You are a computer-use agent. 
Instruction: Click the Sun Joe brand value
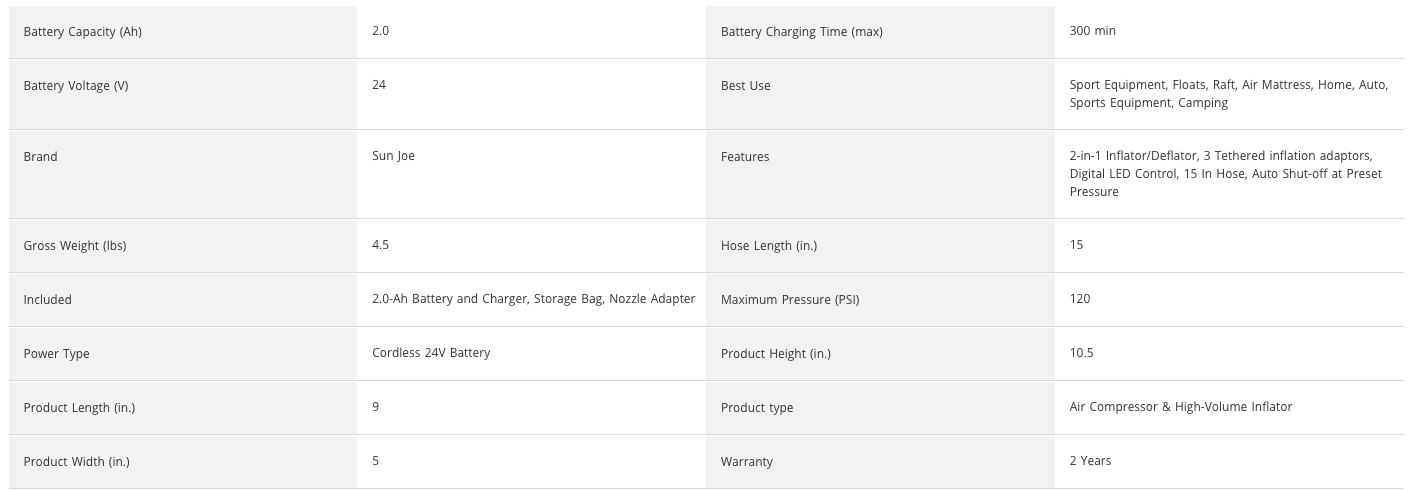[x=393, y=156]
